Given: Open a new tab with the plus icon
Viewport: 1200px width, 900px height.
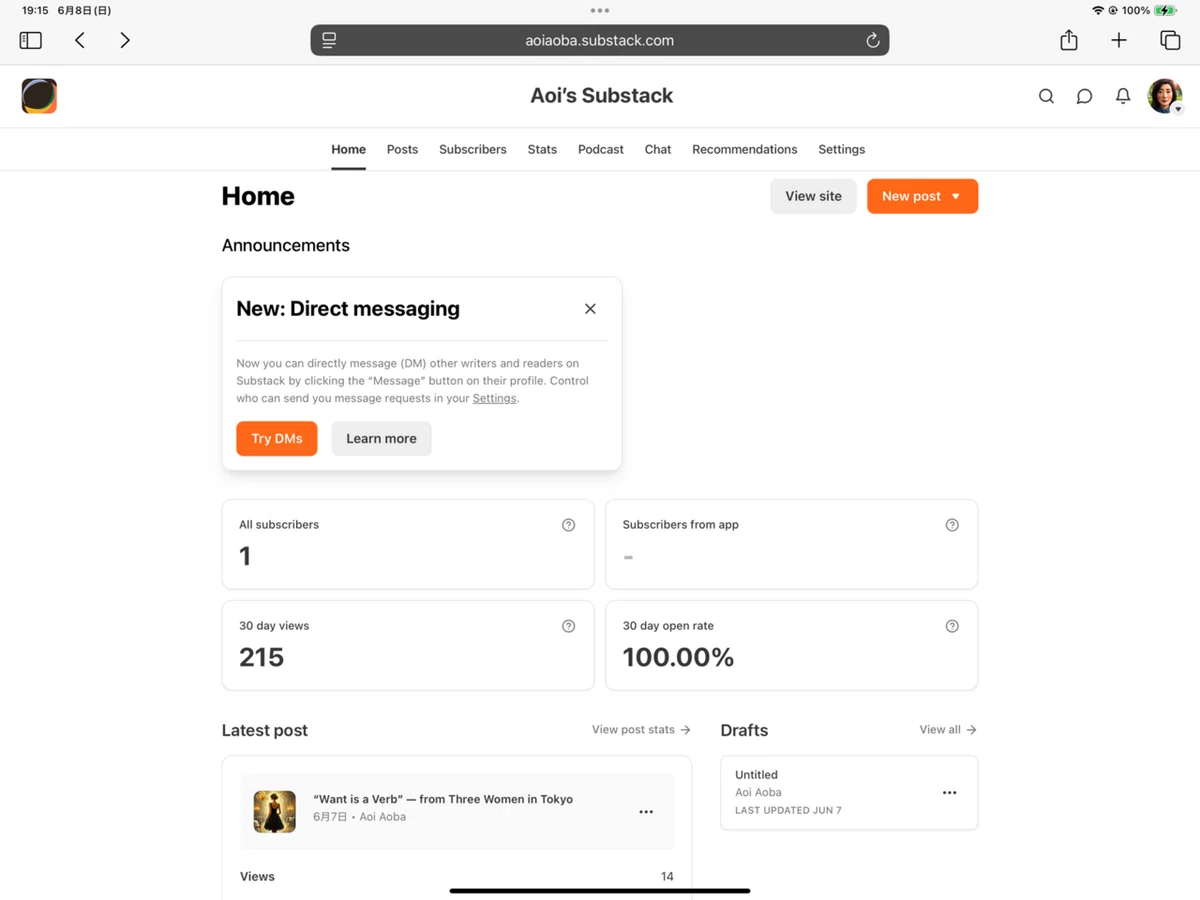Looking at the screenshot, I should (x=1119, y=40).
